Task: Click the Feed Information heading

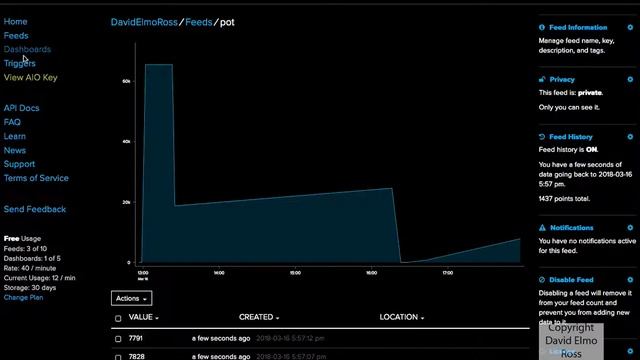Action: tap(578, 27)
